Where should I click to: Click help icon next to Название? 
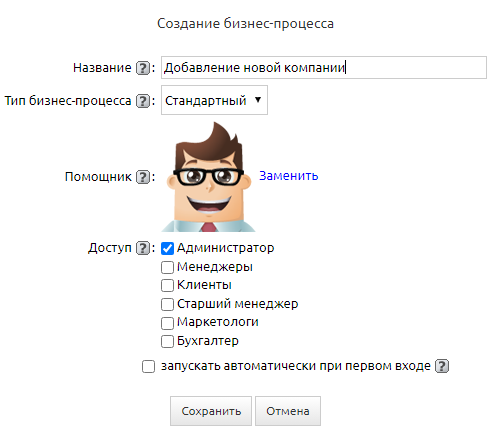[143, 68]
